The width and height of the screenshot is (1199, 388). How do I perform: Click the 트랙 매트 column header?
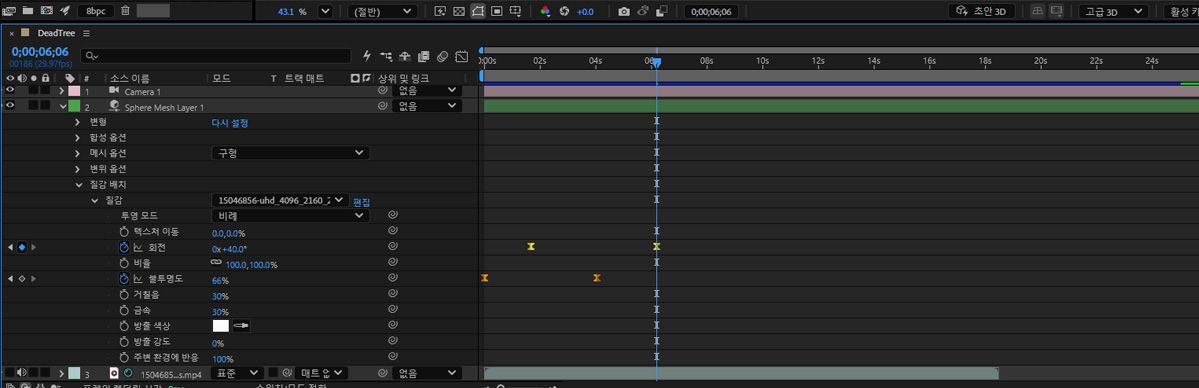tap(304, 79)
